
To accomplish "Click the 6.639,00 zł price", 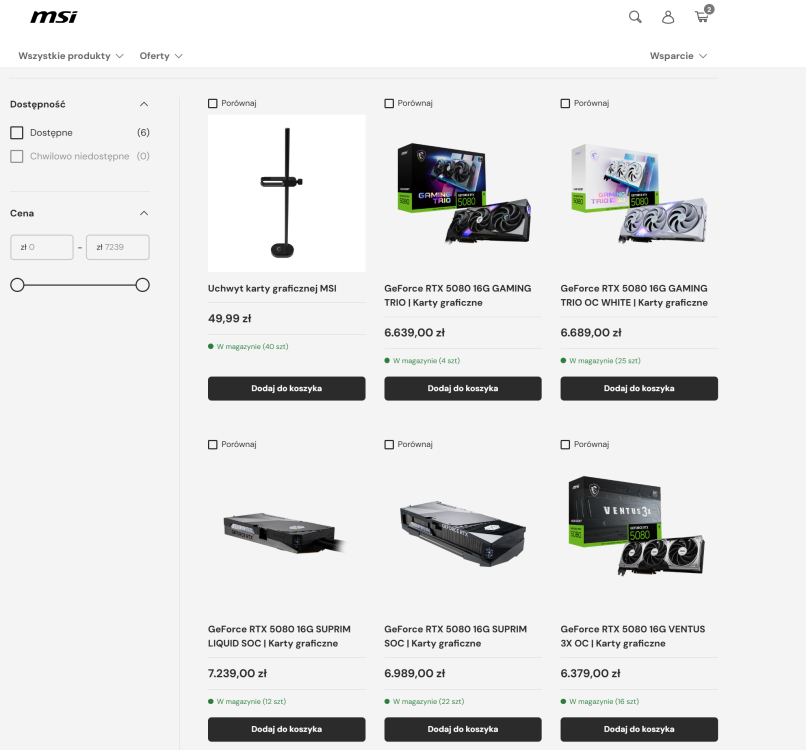I will (414, 333).
